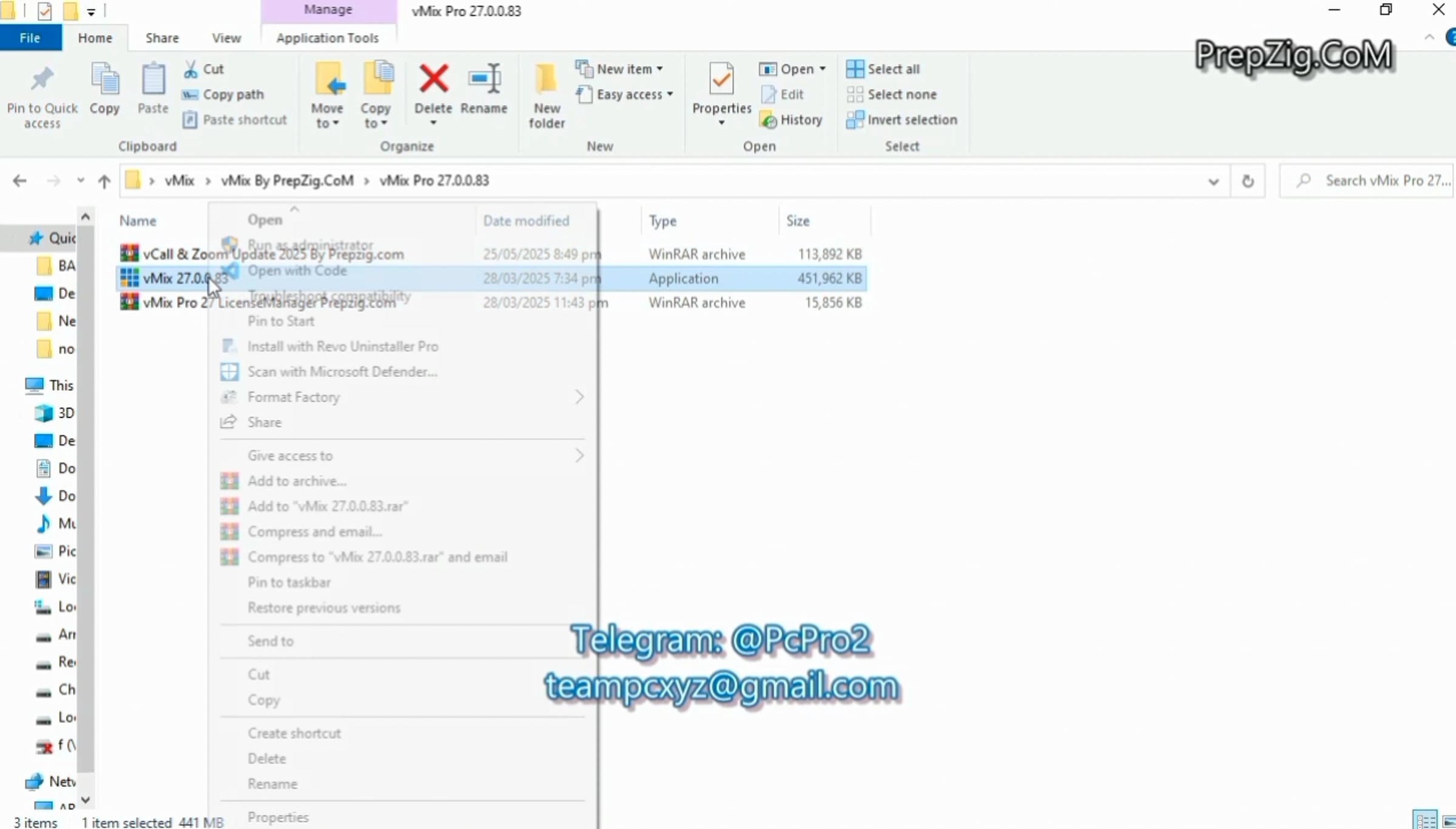Refresh the folder with the refresh icon
1456x829 pixels.
click(1247, 180)
